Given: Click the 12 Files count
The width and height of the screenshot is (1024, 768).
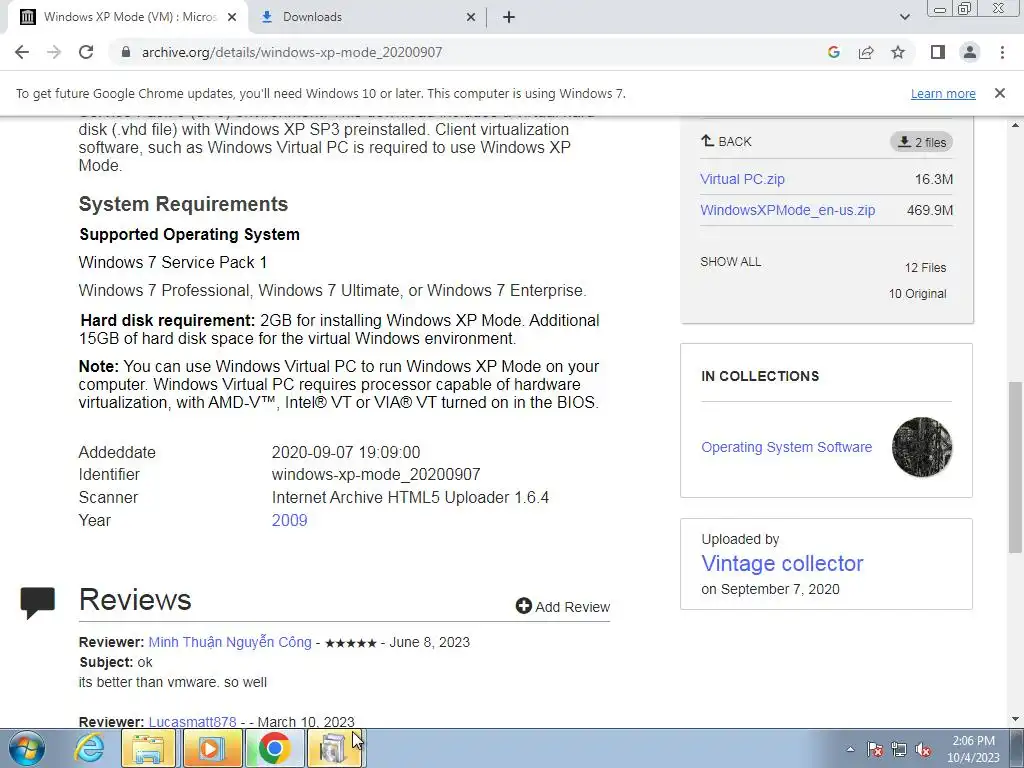Looking at the screenshot, I should [925, 268].
